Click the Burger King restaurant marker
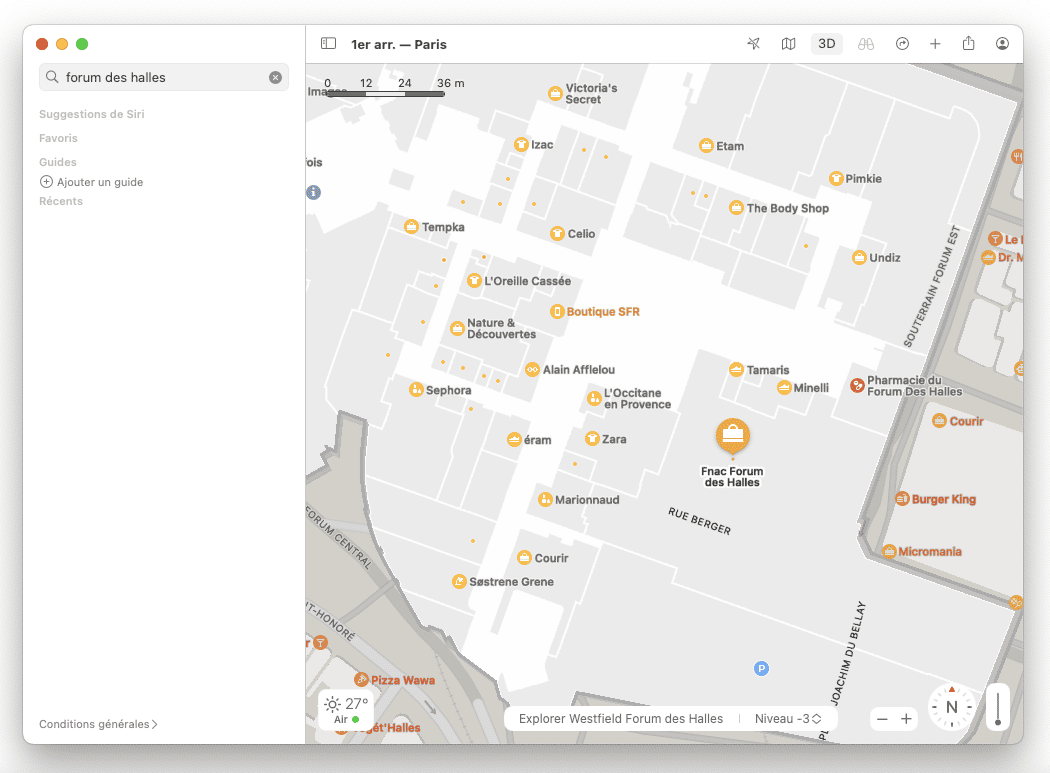1050x773 pixels. coord(902,498)
